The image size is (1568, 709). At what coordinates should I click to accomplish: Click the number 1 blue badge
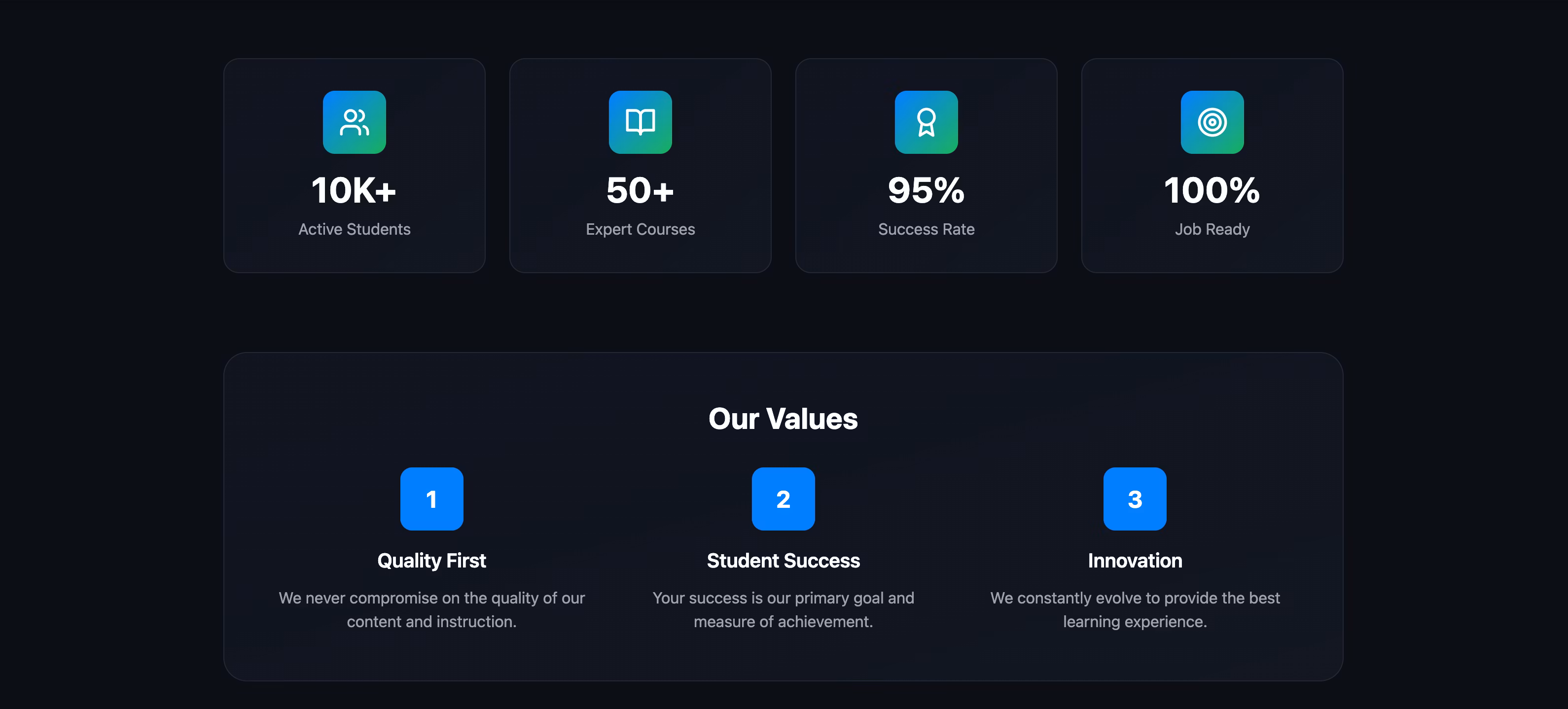(x=431, y=499)
